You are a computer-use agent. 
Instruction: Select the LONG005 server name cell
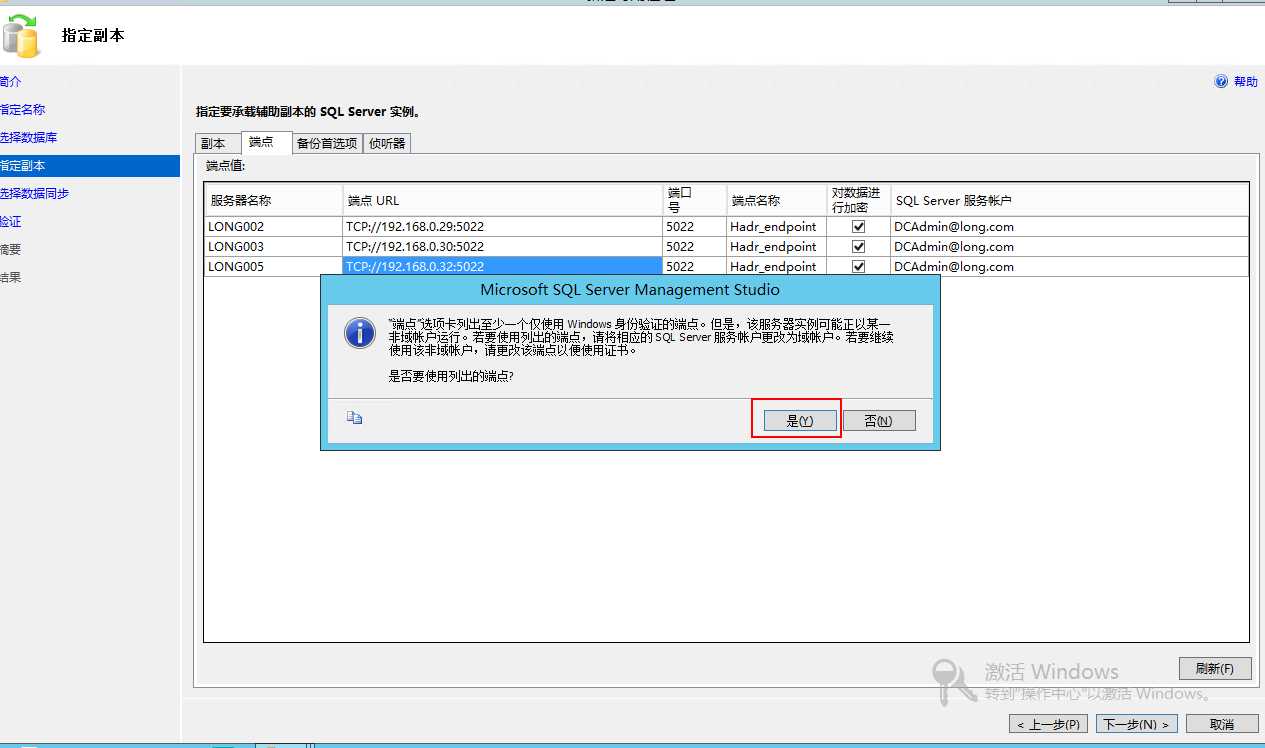[x=273, y=267]
